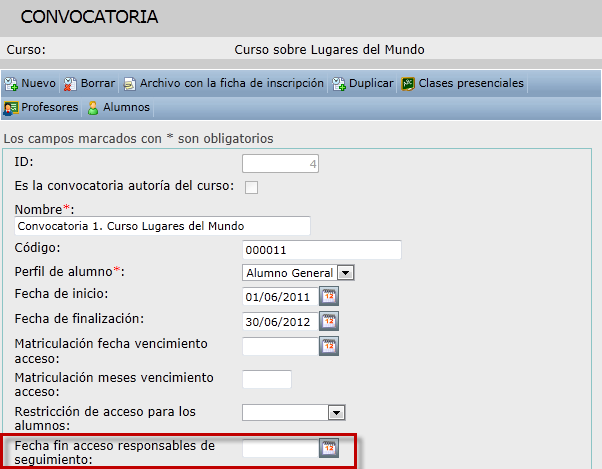Open the Perfil de alumno dropdown

[346, 273]
